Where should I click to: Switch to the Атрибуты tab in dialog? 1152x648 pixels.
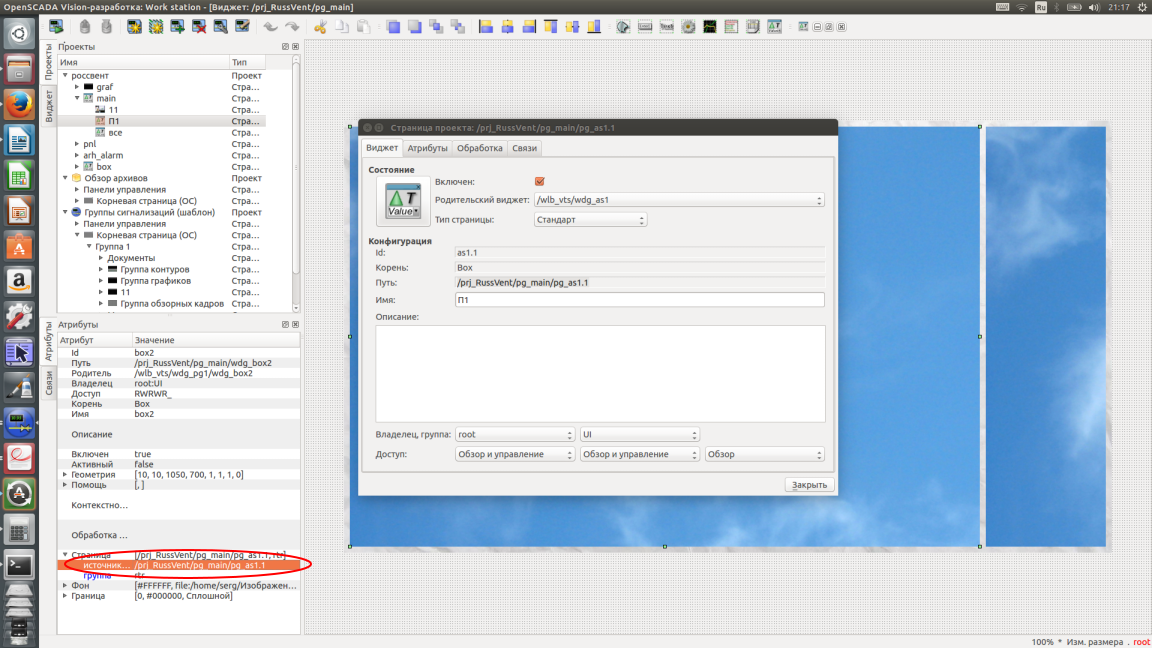427,148
